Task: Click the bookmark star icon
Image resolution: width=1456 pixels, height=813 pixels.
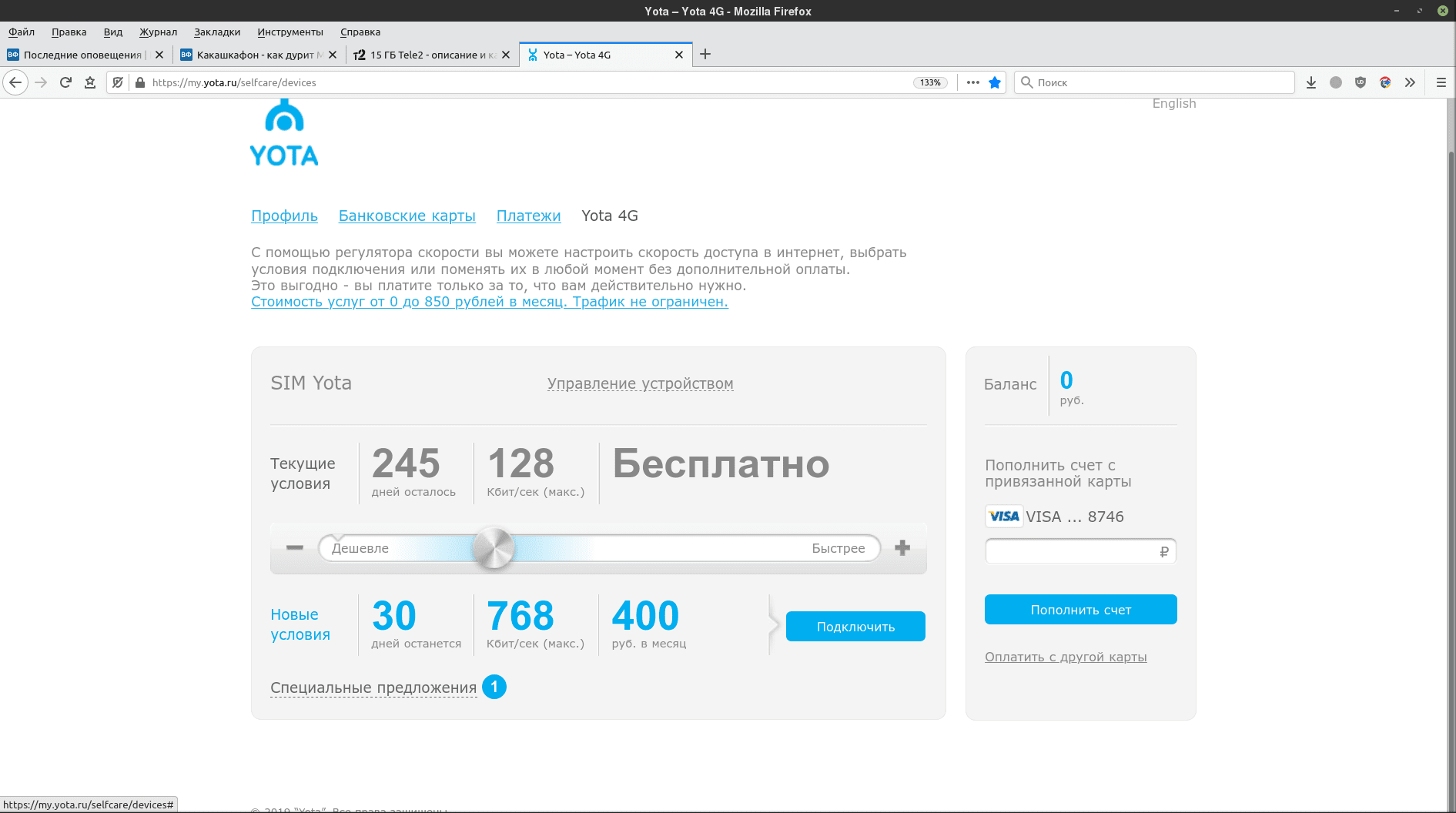Action: click(x=995, y=82)
